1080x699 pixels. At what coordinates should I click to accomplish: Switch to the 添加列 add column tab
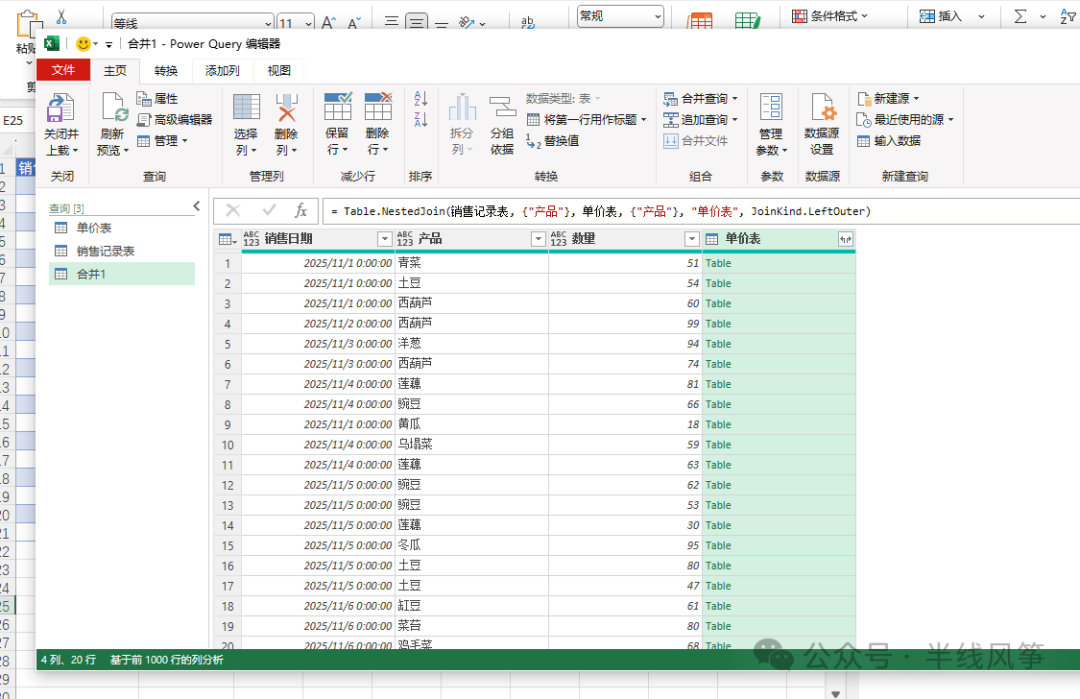click(x=222, y=70)
